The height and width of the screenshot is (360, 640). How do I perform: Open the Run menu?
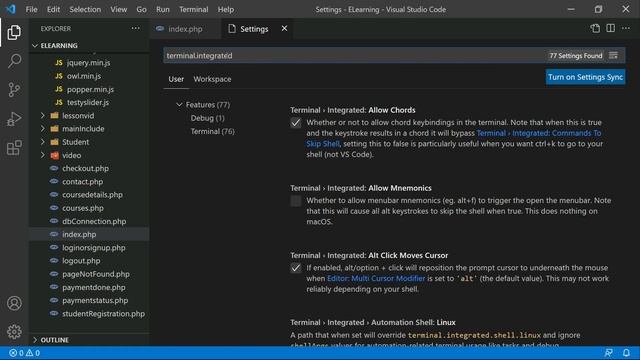point(162,9)
